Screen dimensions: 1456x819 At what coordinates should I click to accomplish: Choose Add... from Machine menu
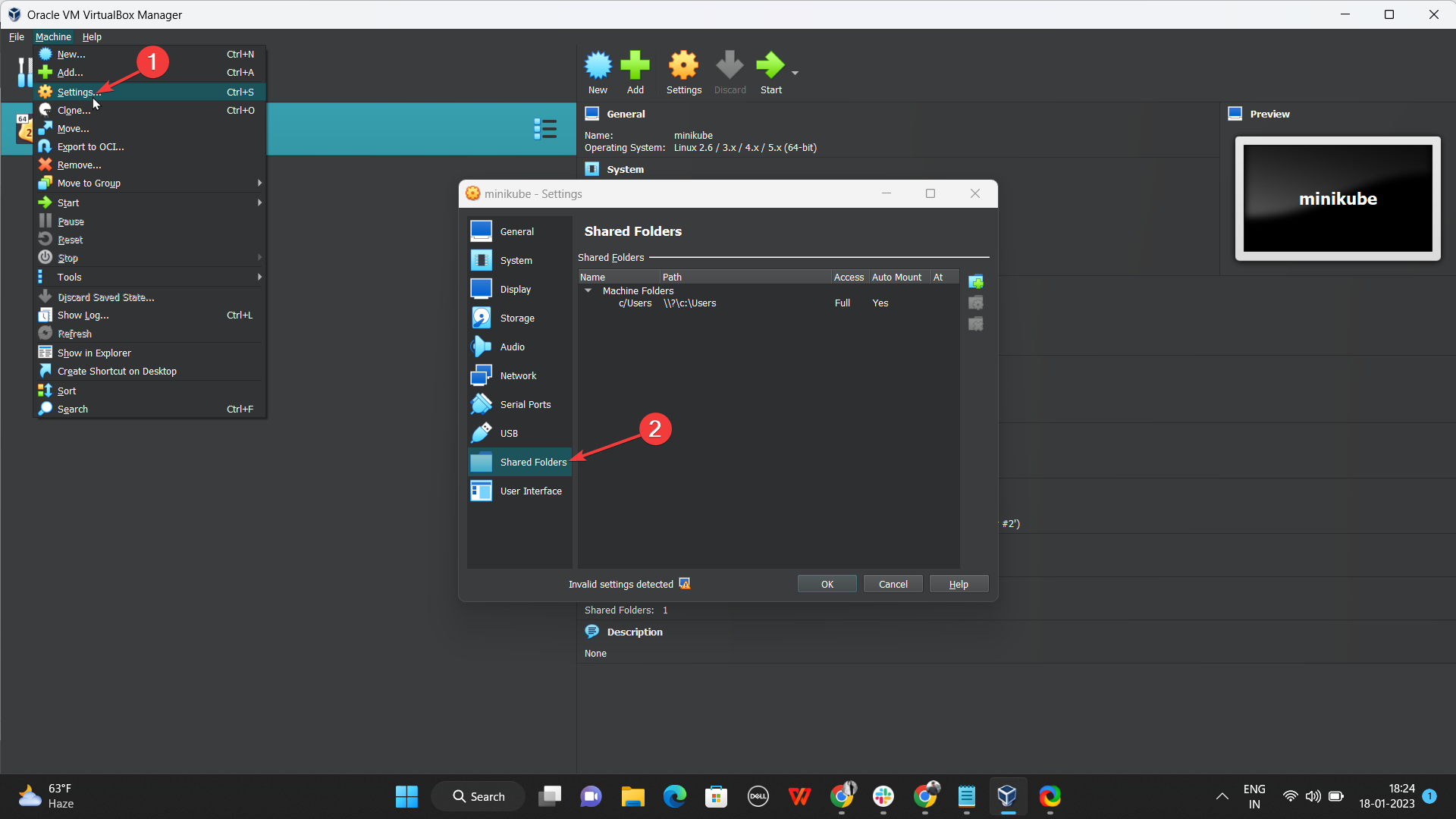click(149, 73)
